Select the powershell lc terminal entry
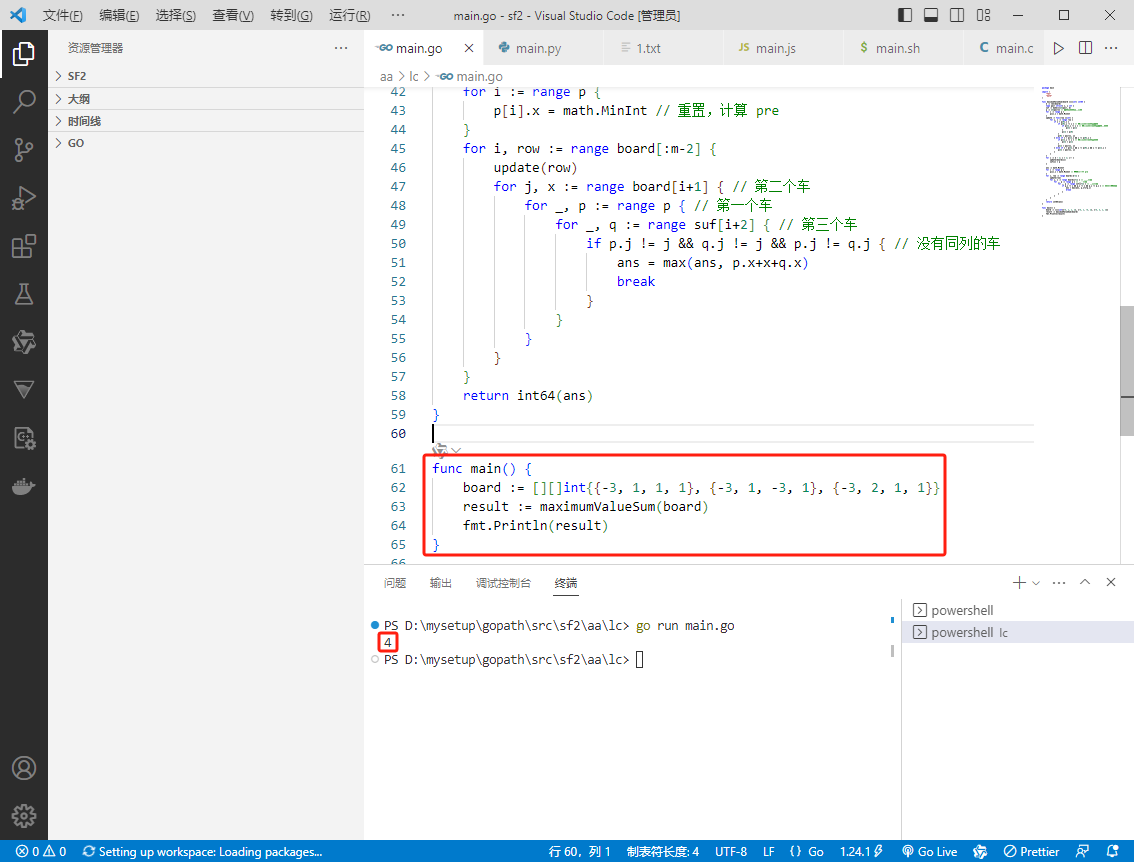Screen dimensions: 1134x862 point(1018,632)
